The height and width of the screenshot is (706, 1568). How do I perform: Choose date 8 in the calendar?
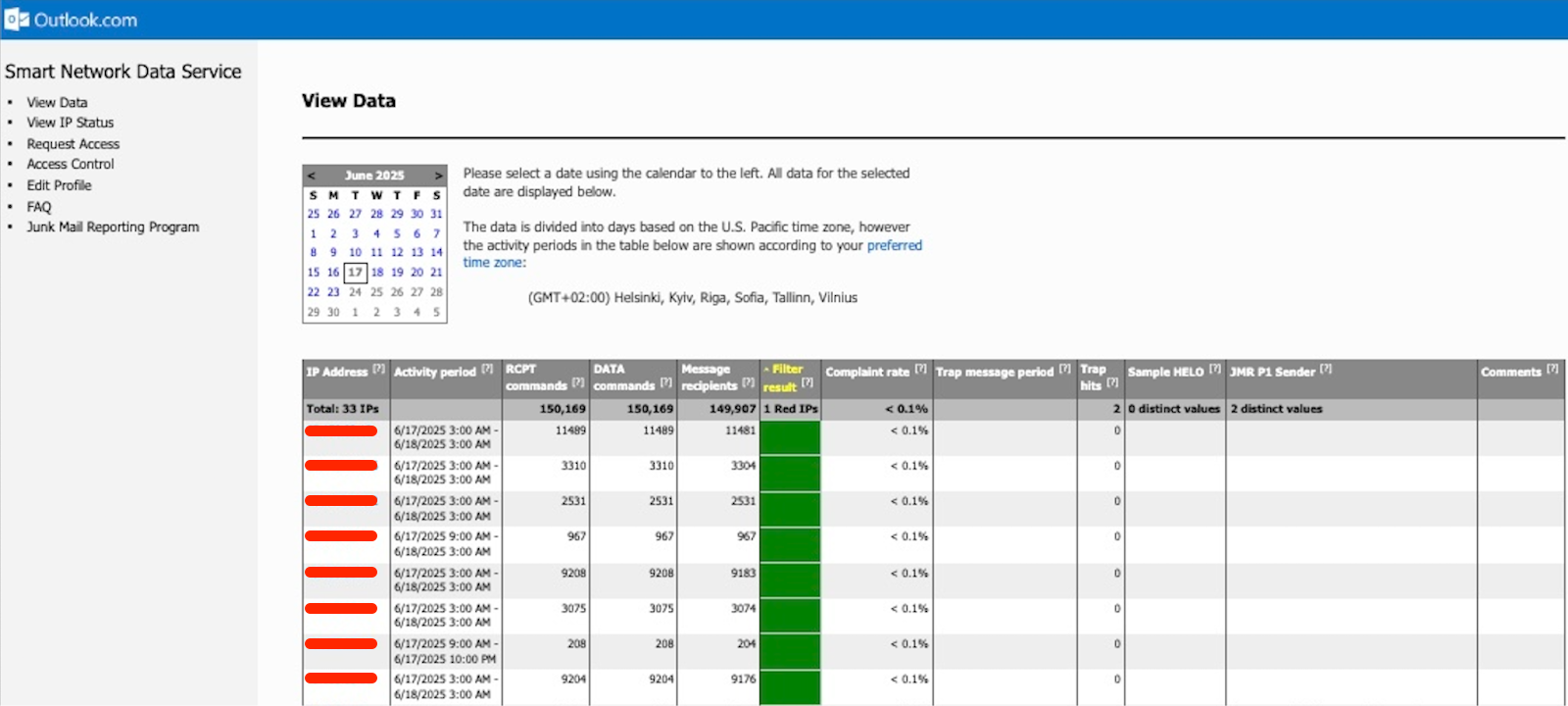click(314, 253)
